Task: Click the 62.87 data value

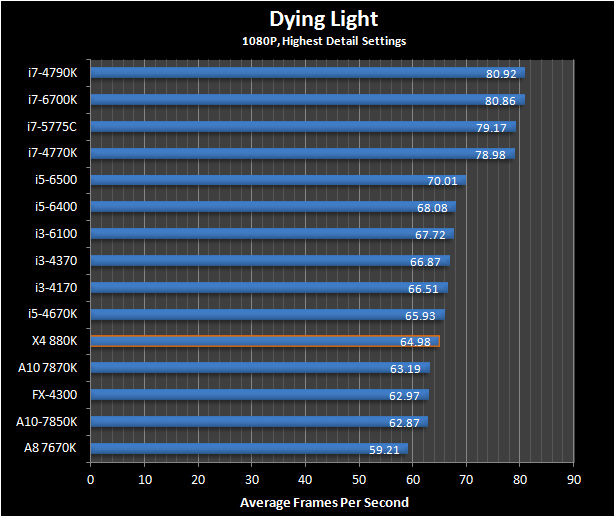Action: [x=404, y=423]
